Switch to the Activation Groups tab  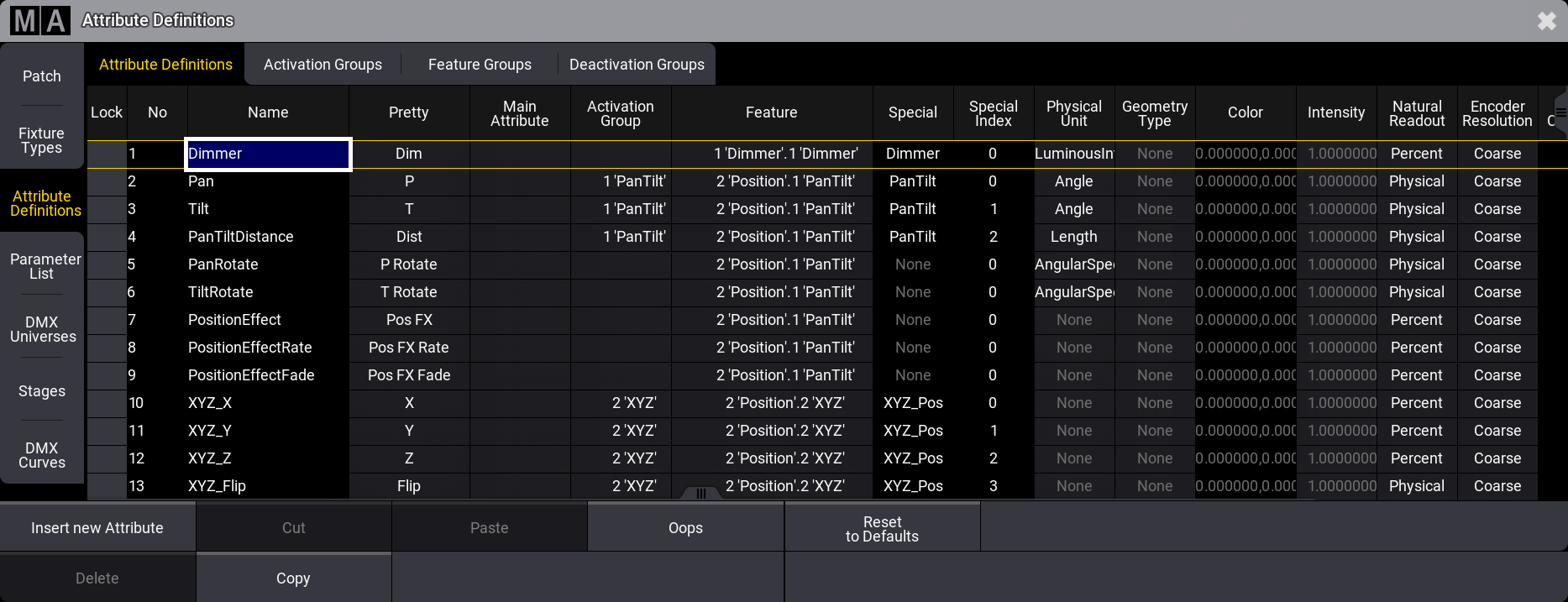click(323, 65)
